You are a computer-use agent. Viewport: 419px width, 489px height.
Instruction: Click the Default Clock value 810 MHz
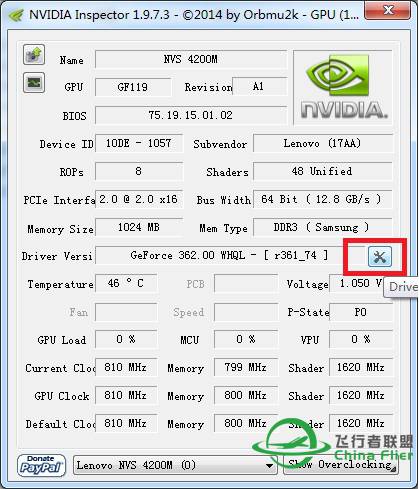[x=126, y=423]
